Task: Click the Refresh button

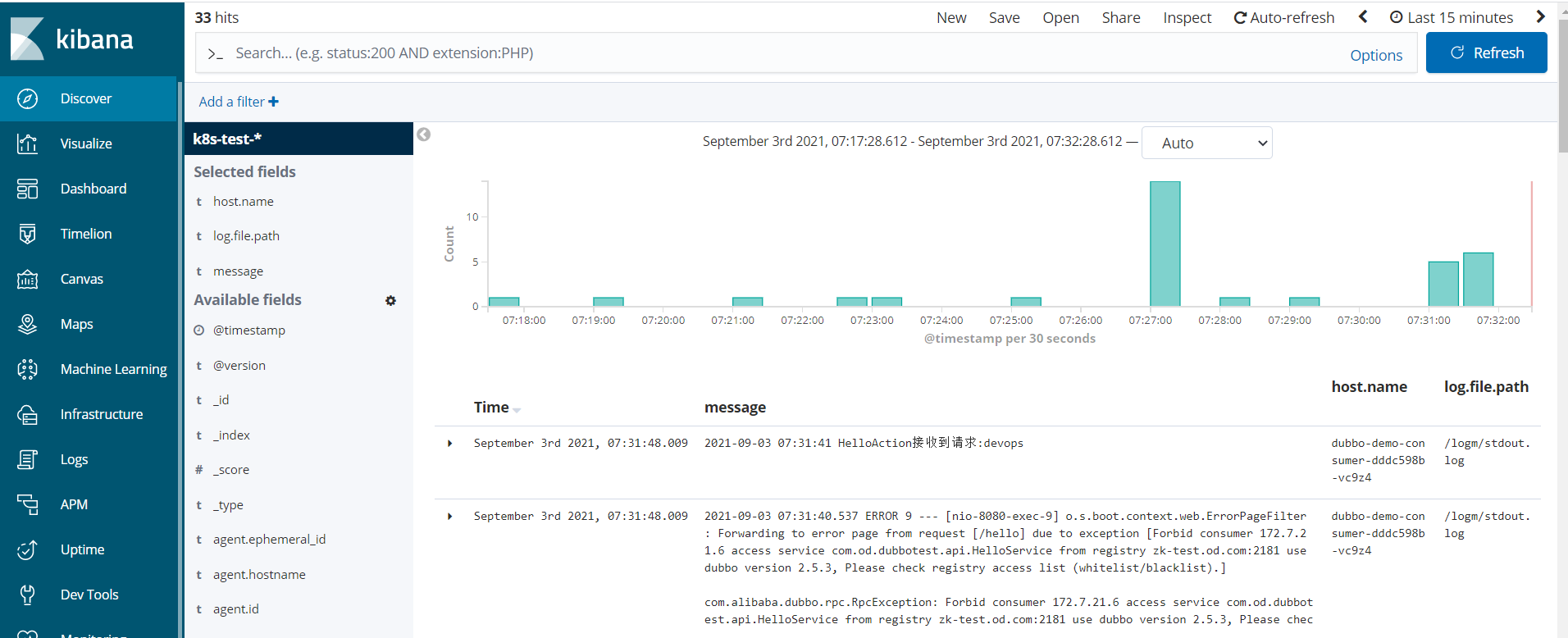Action: point(1486,52)
